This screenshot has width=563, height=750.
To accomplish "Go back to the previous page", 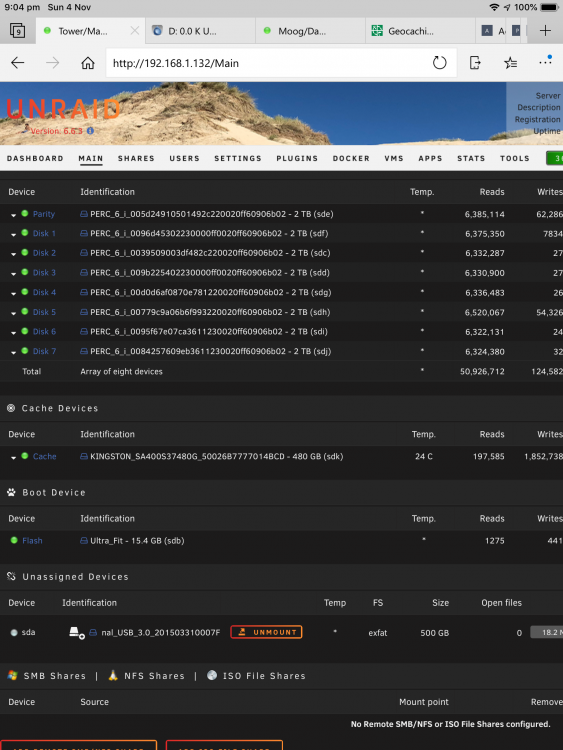I will pyautogui.click(x=18, y=63).
